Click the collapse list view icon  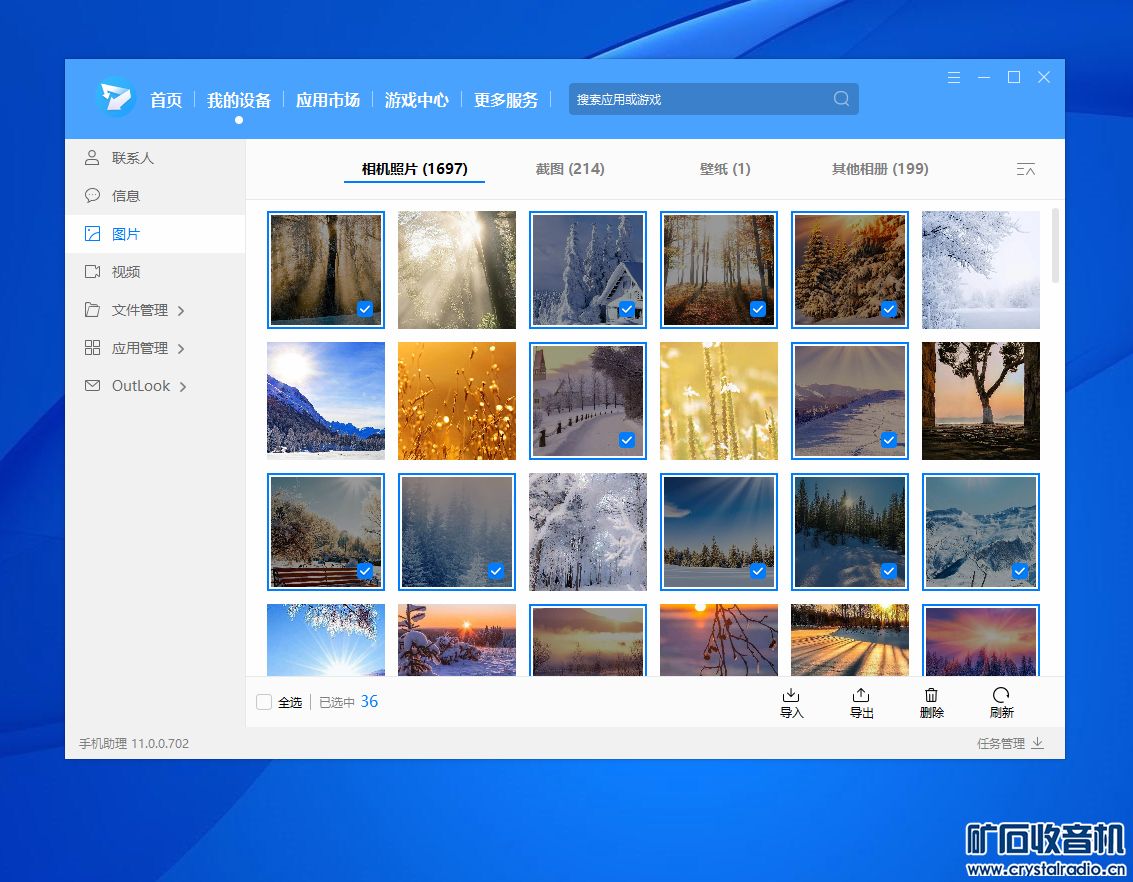(1025, 169)
